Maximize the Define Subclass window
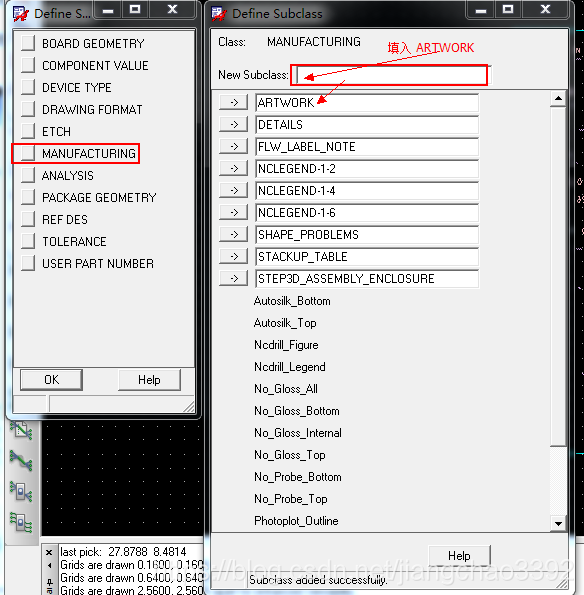This screenshot has height=595, width=584. [x=508, y=9]
